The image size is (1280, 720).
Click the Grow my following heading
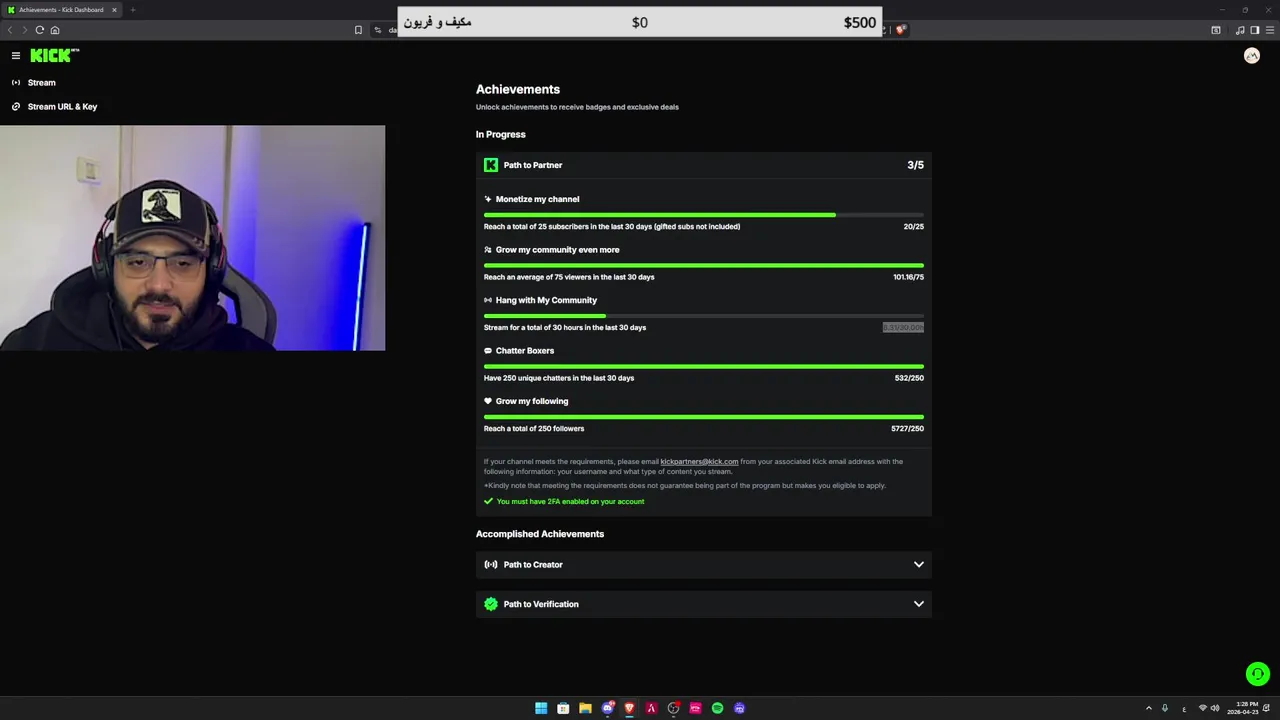point(532,402)
